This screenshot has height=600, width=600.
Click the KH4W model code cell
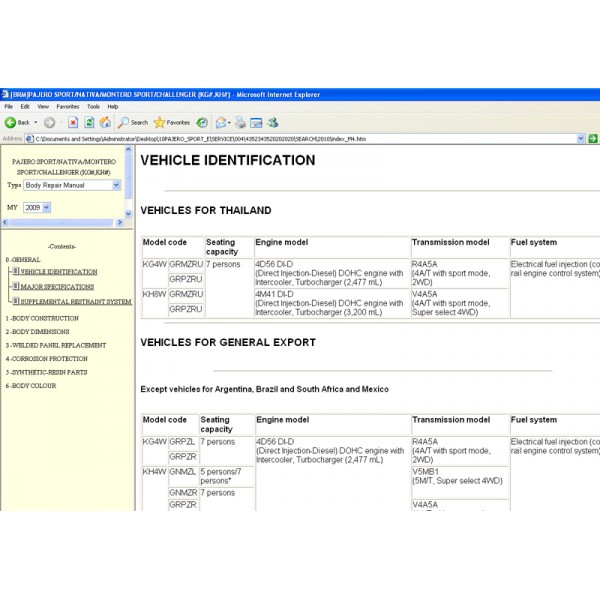155,488
